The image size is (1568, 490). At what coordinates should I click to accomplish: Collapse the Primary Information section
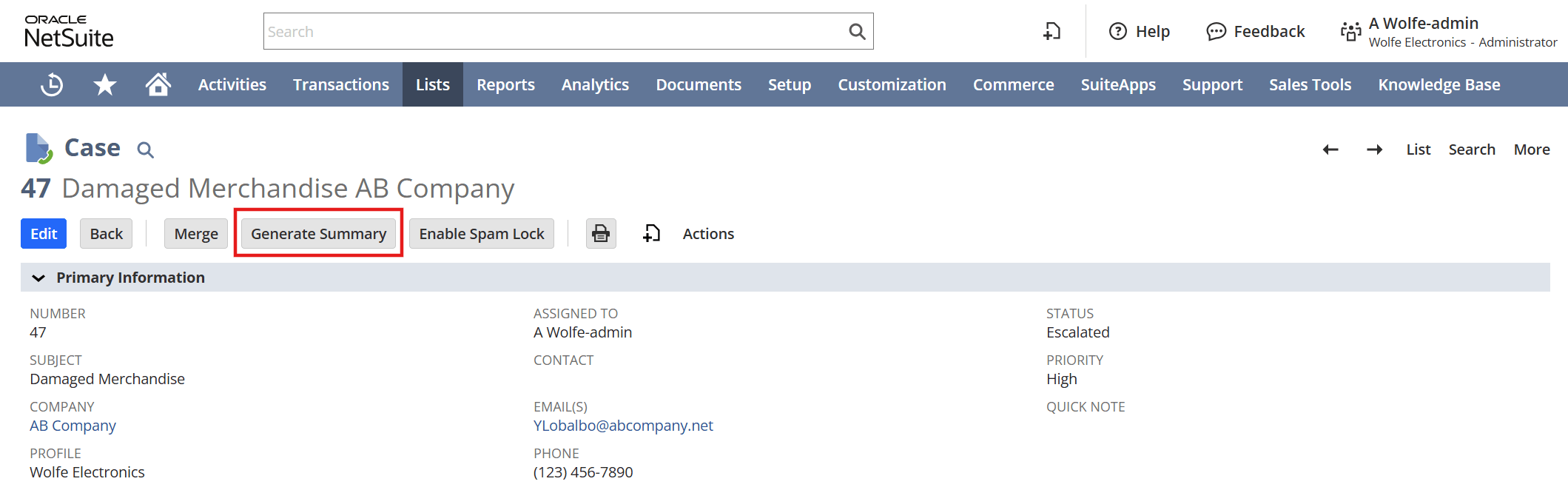pyautogui.click(x=38, y=278)
